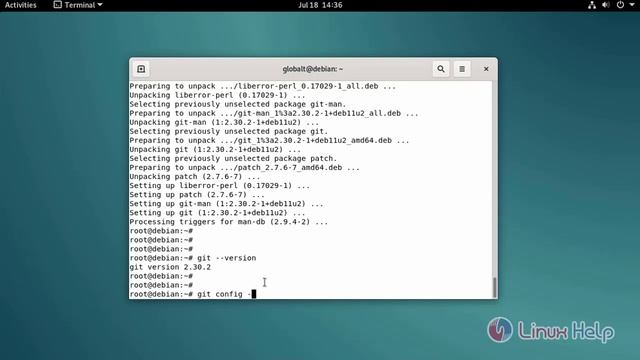640x360 pixels.
Task: Click the 'Selecting previously unselected package git-man' line
Action: click(238, 104)
